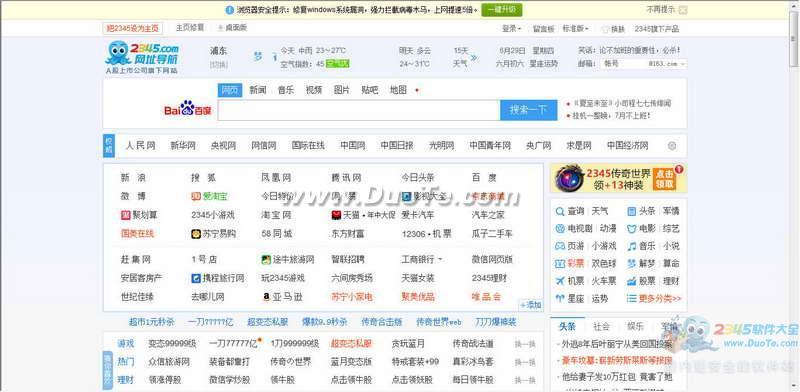Open the 登录 login dropdown

pyautogui.click(x=511, y=29)
